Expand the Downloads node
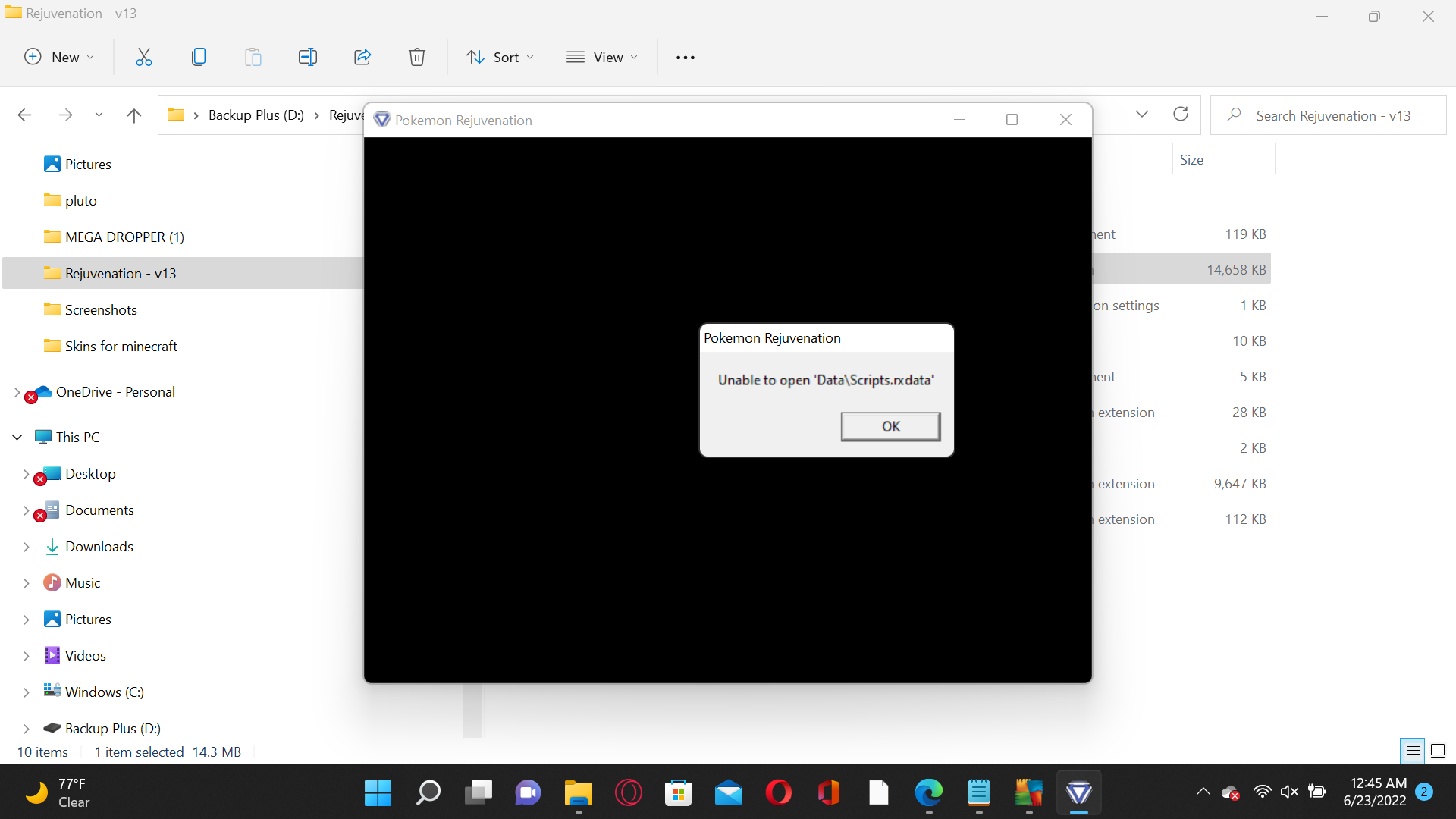The height and width of the screenshot is (819, 1456). 26,547
